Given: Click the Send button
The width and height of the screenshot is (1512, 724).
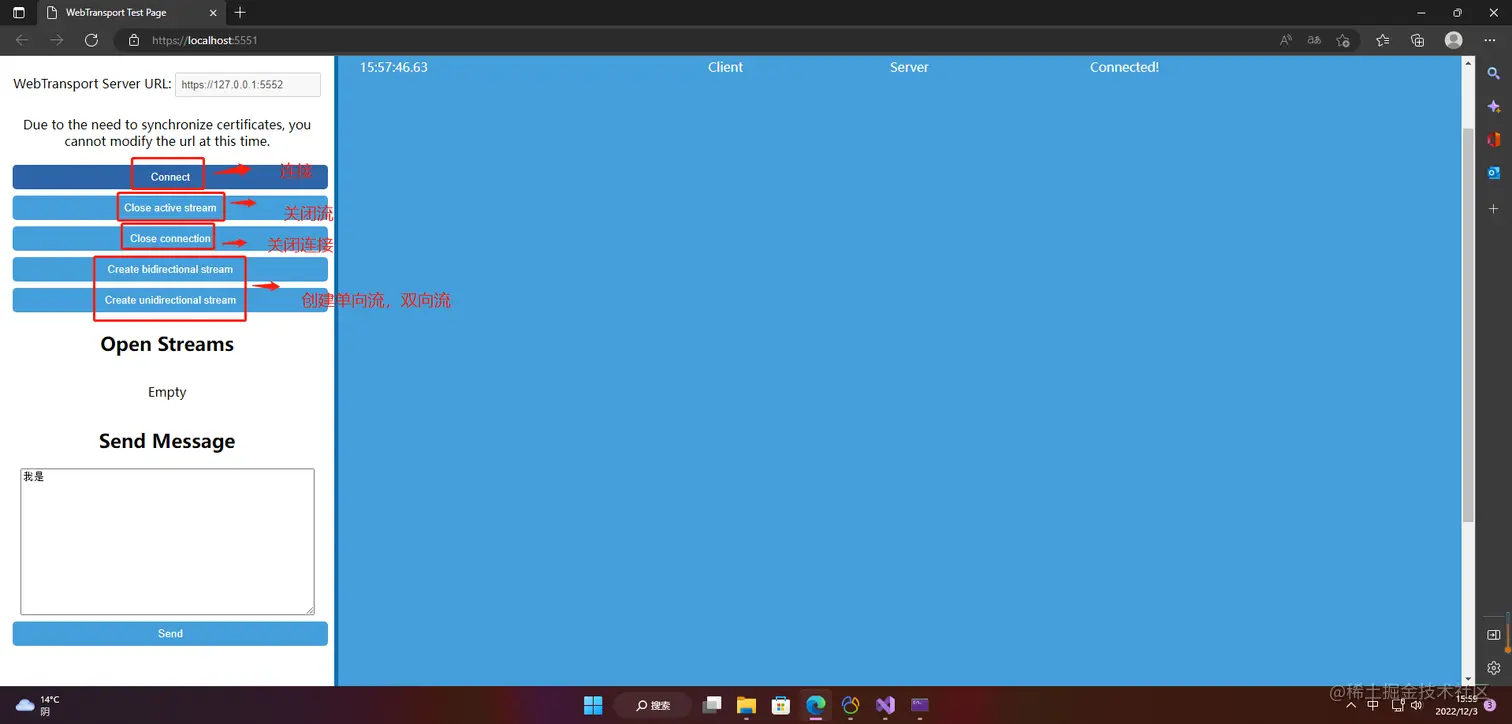Looking at the screenshot, I should click(x=170, y=633).
